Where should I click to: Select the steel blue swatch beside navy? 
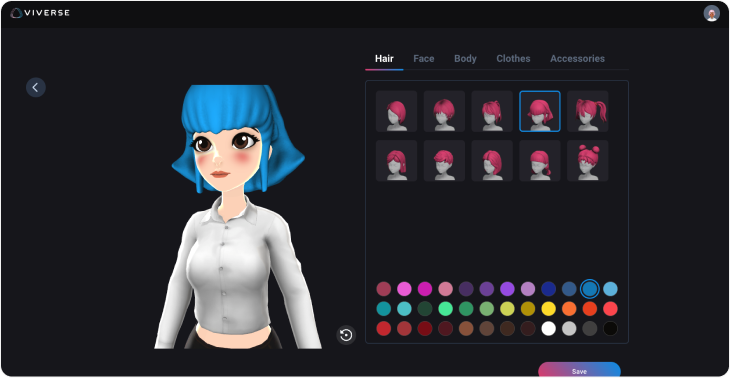pyautogui.click(x=569, y=289)
